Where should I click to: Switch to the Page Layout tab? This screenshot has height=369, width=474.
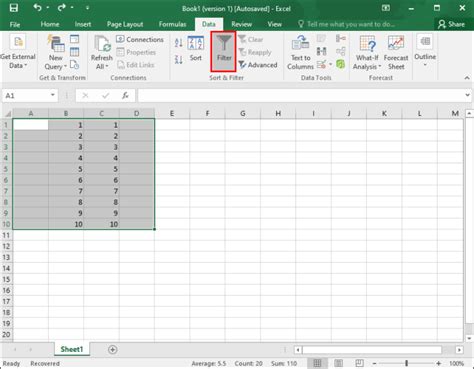(x=125, y=24)
